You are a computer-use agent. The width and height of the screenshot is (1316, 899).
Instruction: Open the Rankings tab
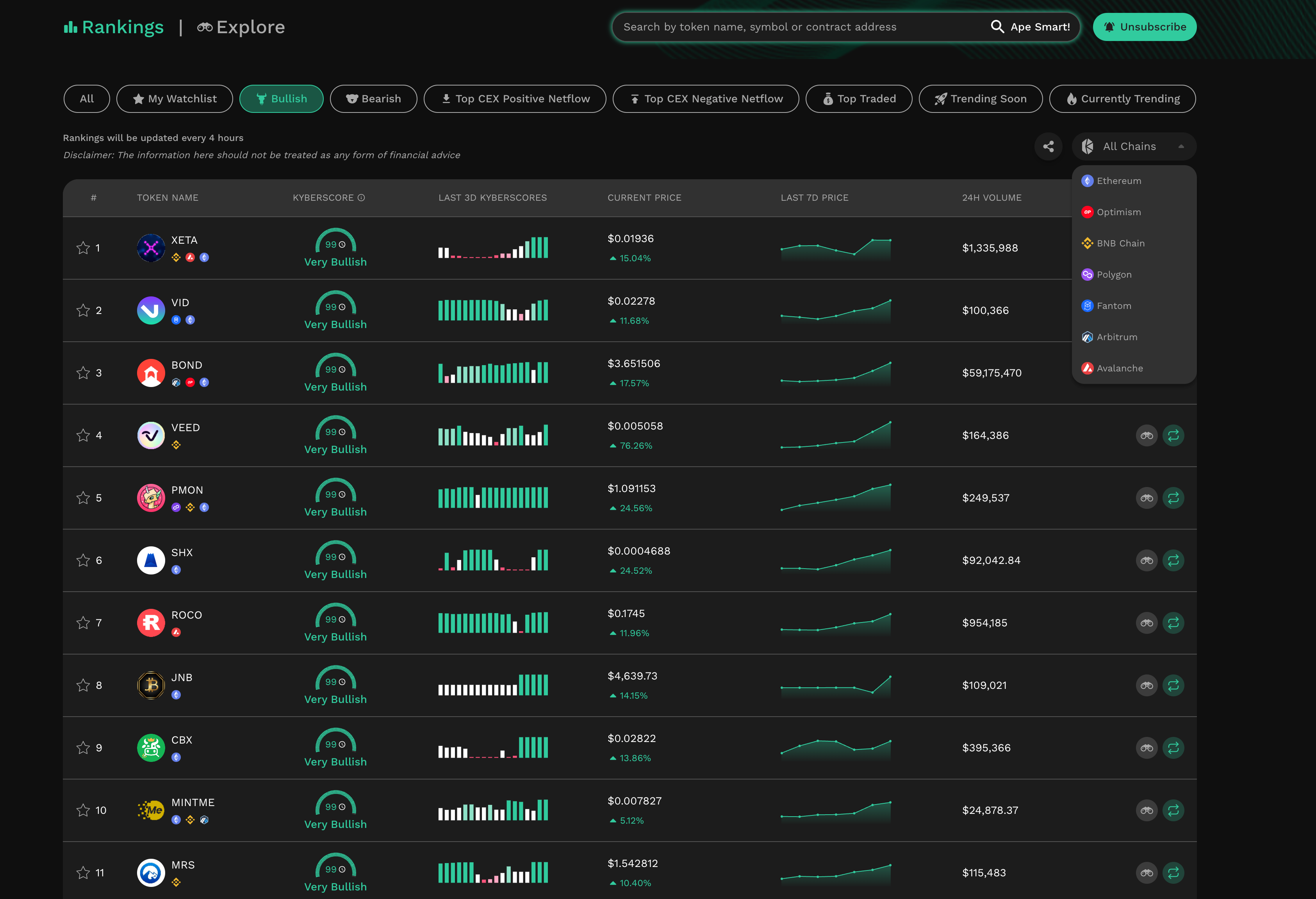[113, 27]
